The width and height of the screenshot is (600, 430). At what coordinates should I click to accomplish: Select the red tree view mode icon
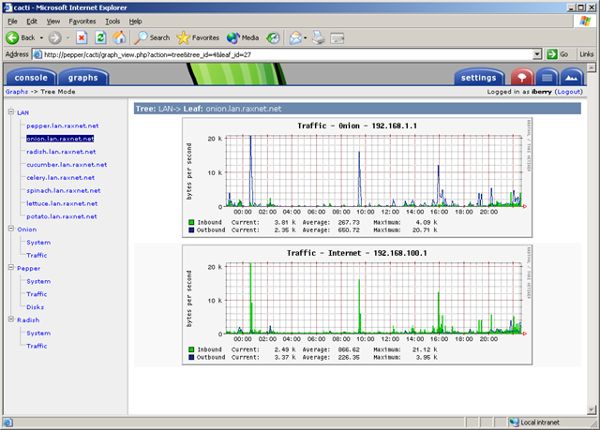coord(522,77)
